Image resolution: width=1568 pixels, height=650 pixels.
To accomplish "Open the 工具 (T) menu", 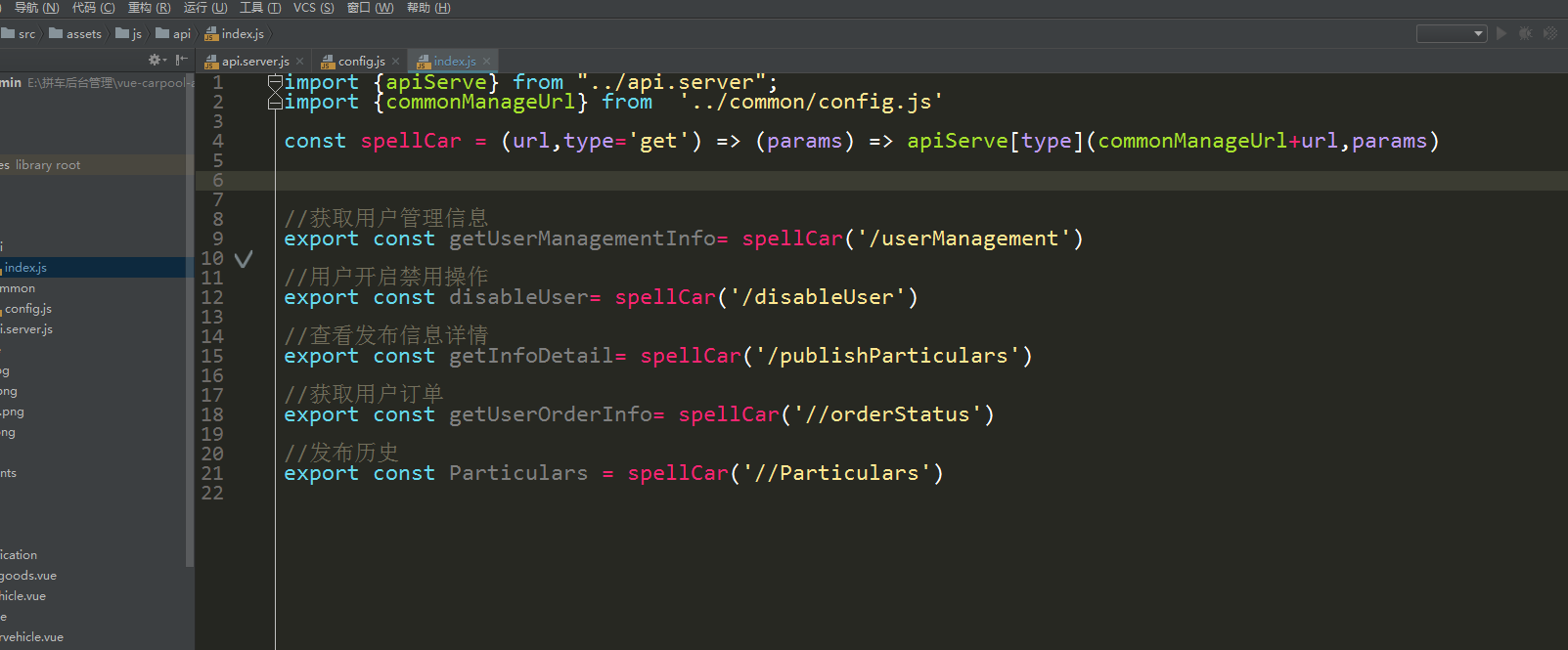I will point(260,8).
